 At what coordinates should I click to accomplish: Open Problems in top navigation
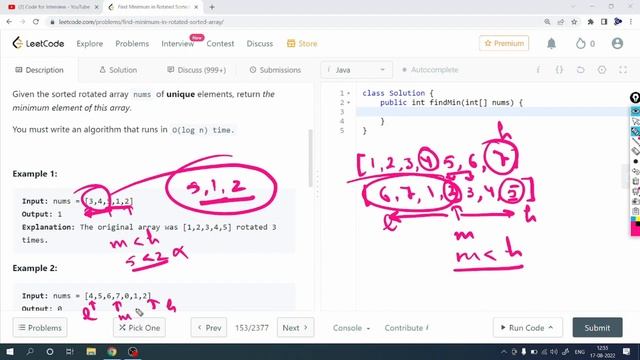tap(132, 43)
